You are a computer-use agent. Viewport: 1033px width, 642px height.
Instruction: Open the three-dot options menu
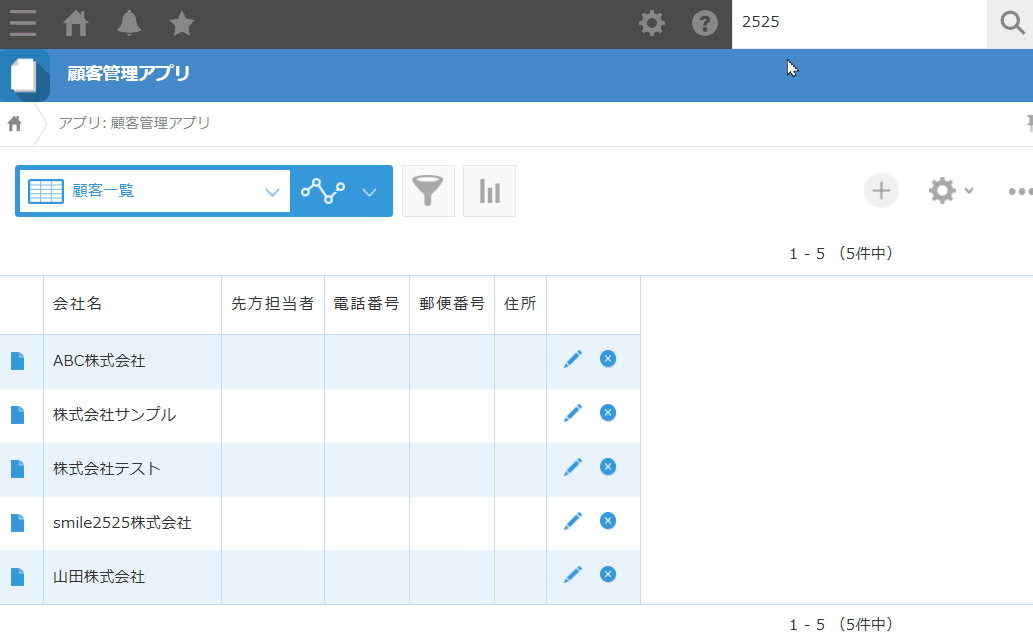coord(1020,192)
